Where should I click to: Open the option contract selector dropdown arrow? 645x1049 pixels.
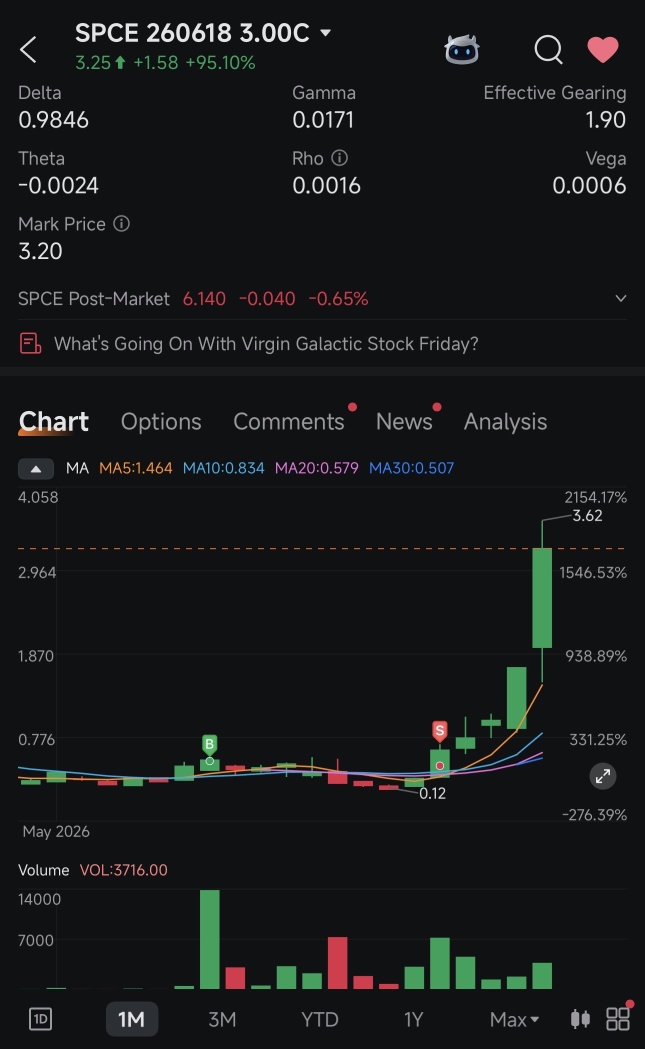tap(326, 32)
